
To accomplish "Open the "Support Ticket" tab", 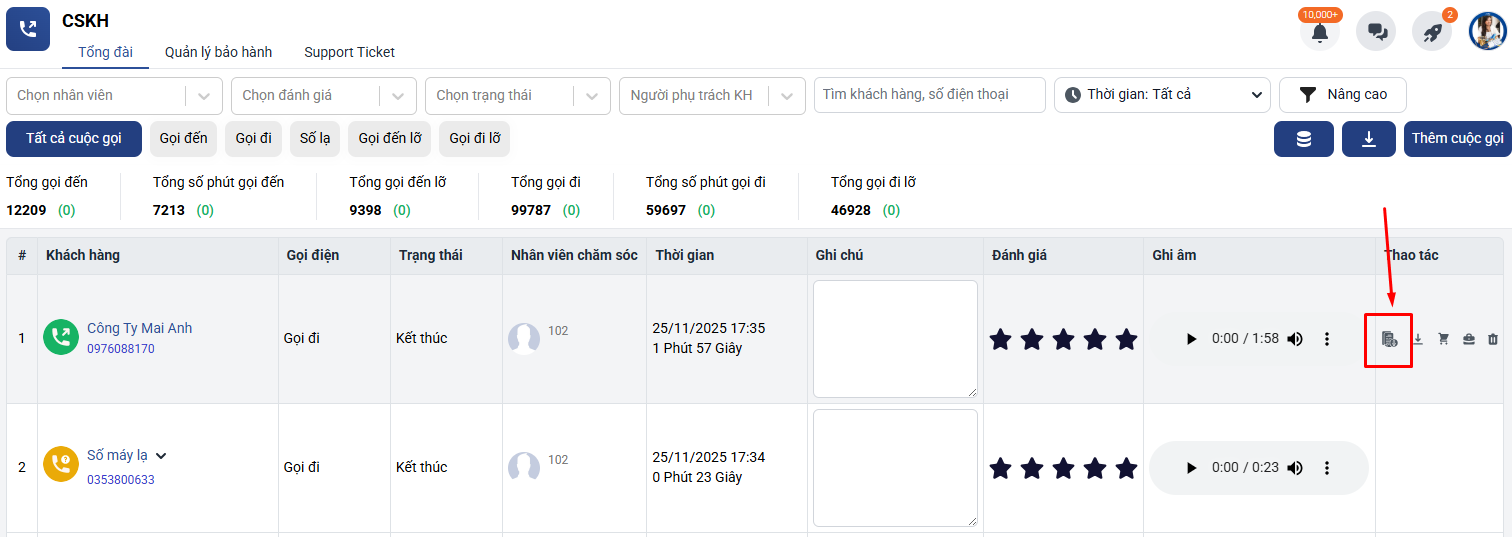I will [349, 52].
